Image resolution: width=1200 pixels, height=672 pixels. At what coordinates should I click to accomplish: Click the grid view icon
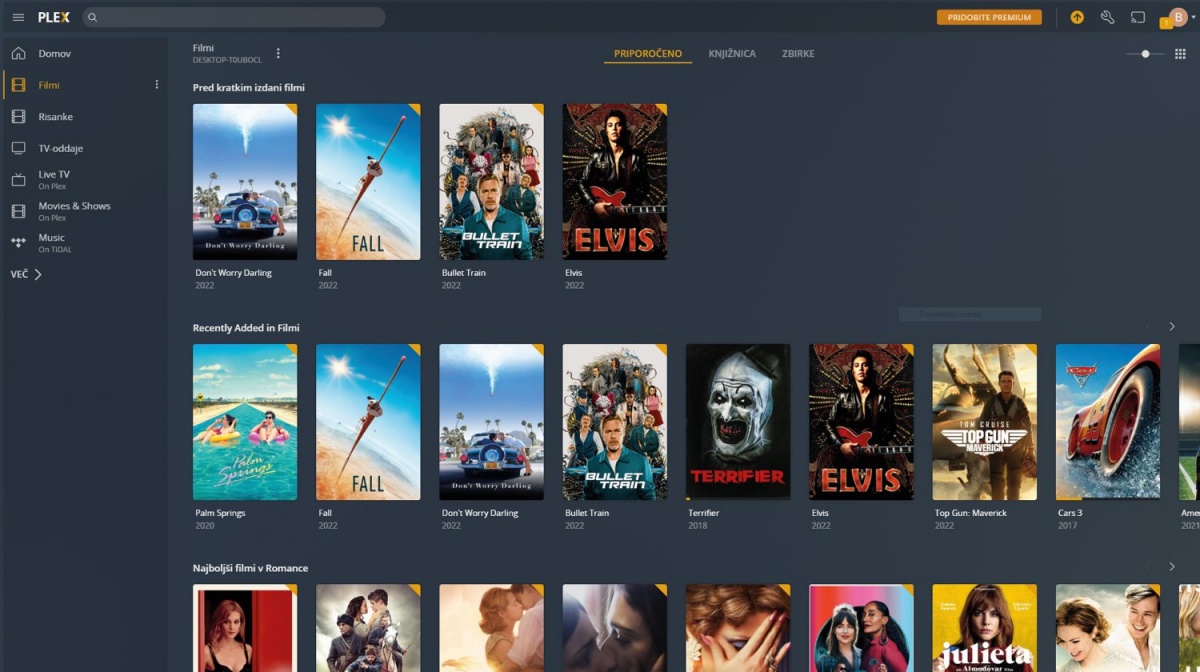click(1180, 53)
